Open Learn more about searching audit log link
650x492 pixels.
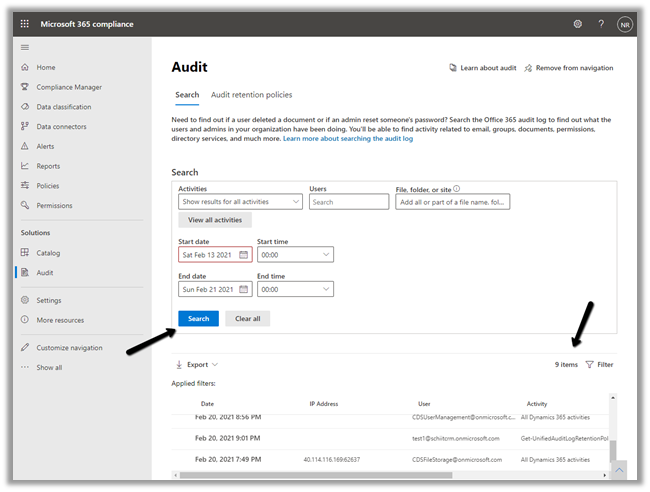pos(348,139)
